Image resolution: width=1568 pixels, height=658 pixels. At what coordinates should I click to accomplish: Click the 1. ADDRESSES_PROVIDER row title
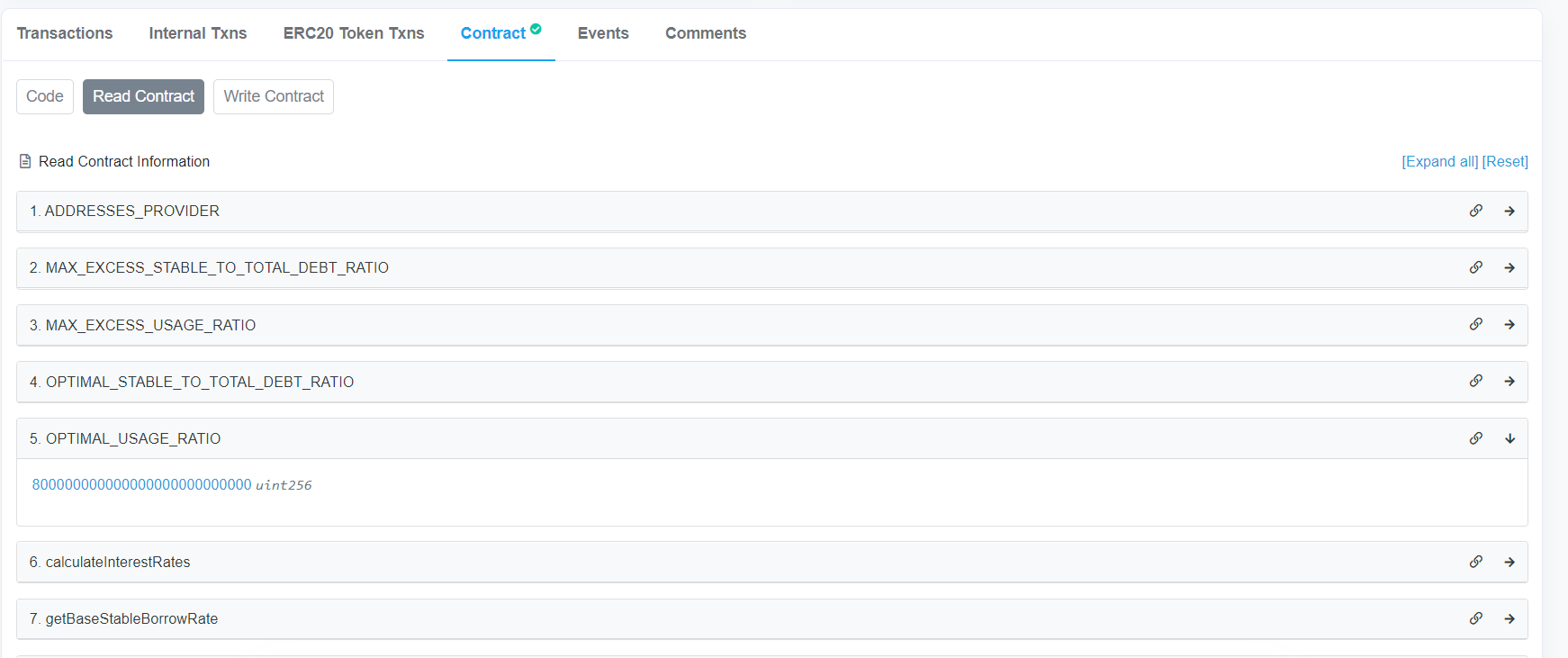pyautogui.click(x=124, y=211)
